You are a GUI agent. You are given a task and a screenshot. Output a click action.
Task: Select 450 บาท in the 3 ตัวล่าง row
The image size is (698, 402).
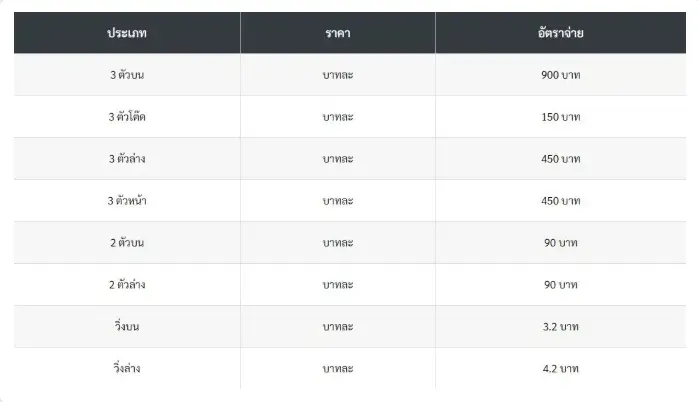pyautogui.click(x=560, y=159)
